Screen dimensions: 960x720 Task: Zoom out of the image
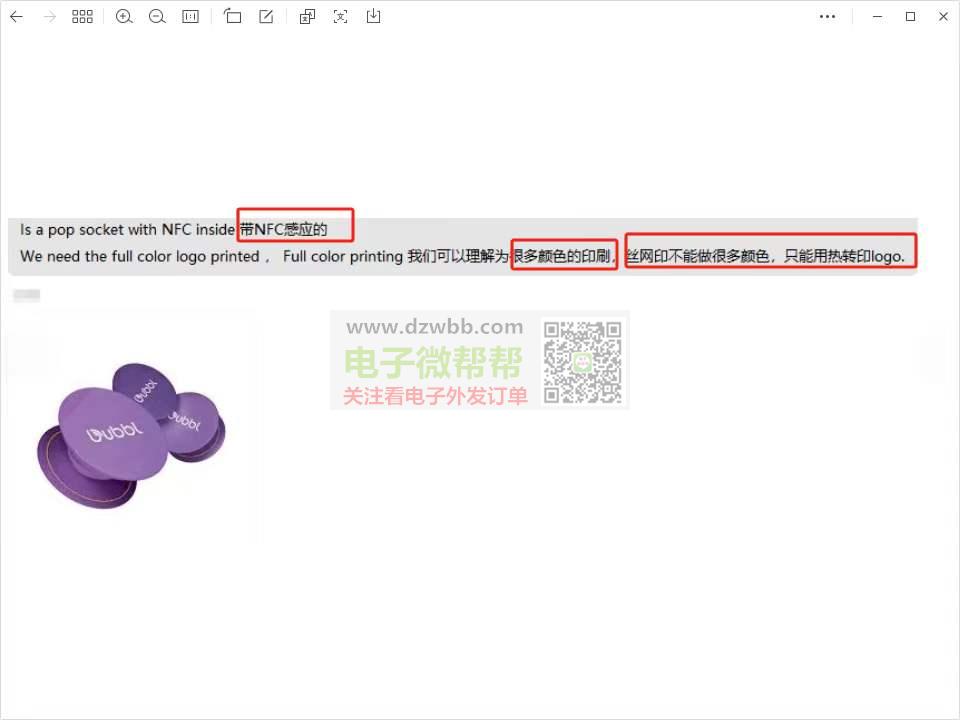click(x=157, y=17)
